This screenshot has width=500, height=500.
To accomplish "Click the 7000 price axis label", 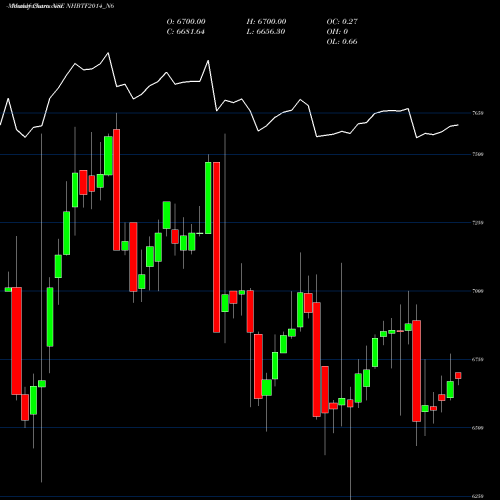I will pyautogui.click(x=478, y=291).
